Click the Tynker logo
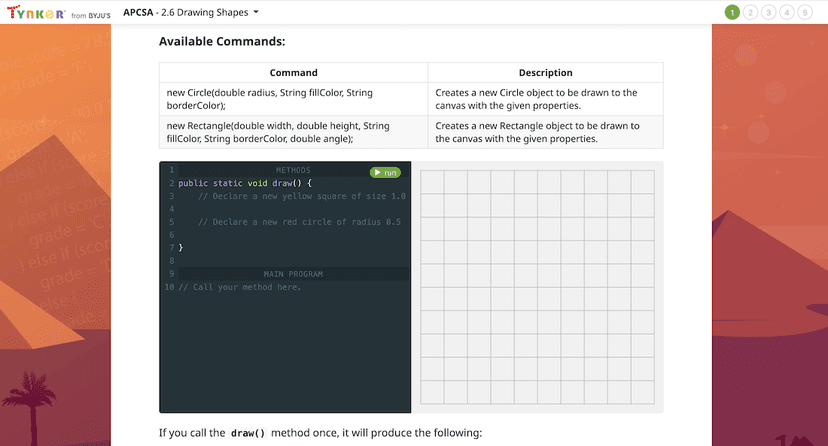The height and width of the screenshot is (446, 828). point(36,13)
